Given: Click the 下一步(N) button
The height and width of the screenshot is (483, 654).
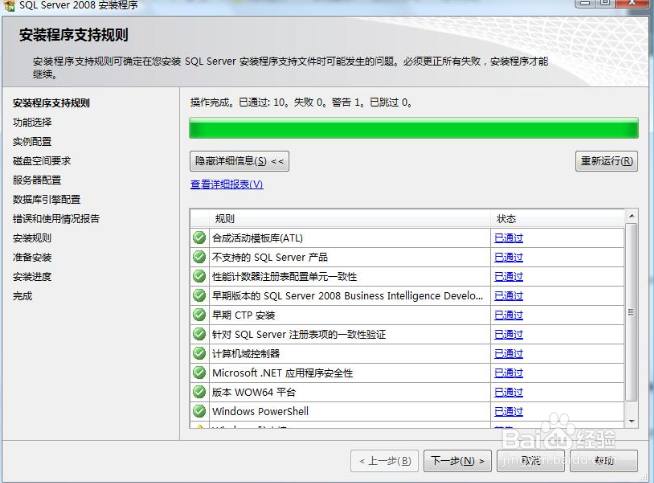Looking at the screenshot, I should pos(458,461).
